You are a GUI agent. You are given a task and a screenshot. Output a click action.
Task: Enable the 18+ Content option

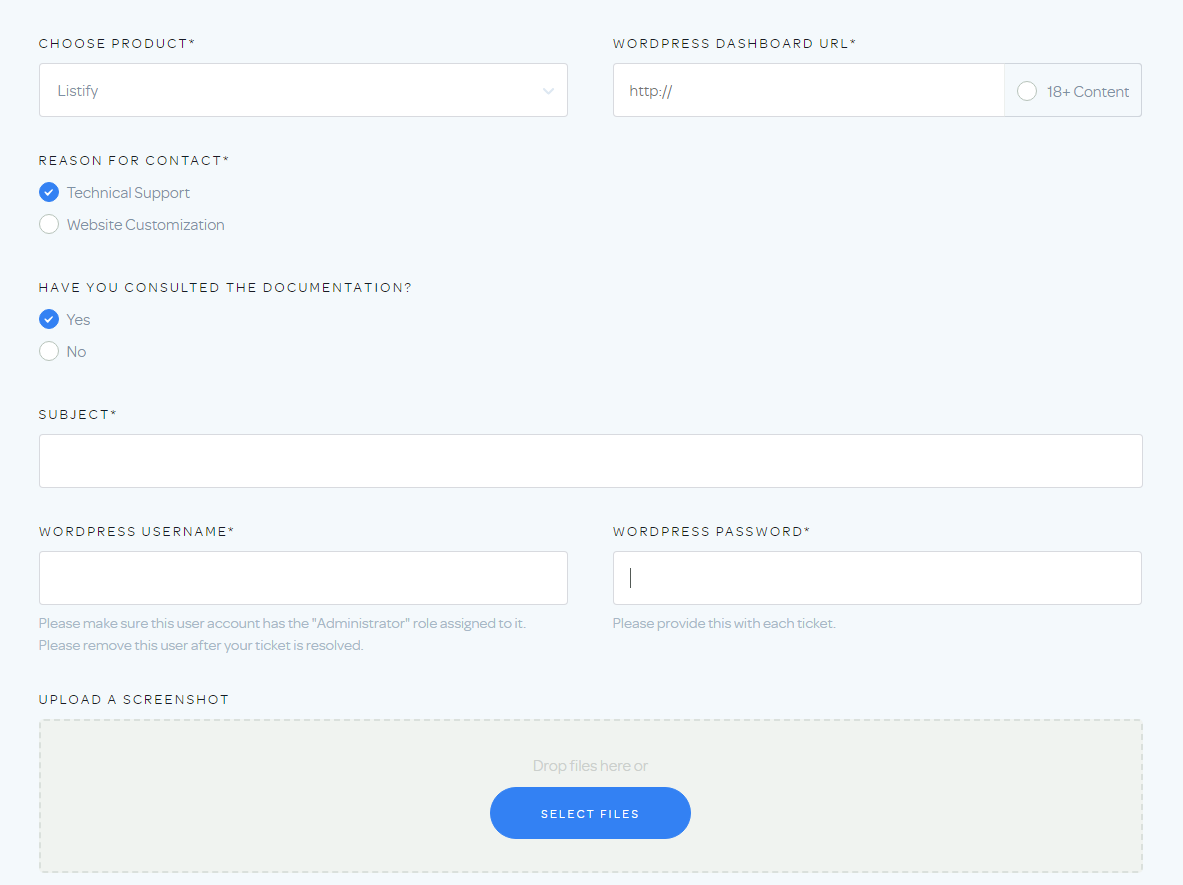[1027, 92]
